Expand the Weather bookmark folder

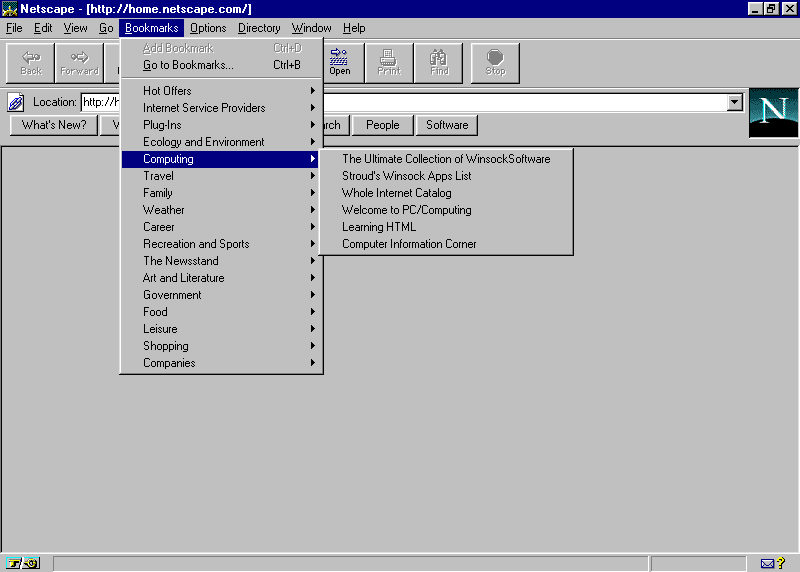222,210
